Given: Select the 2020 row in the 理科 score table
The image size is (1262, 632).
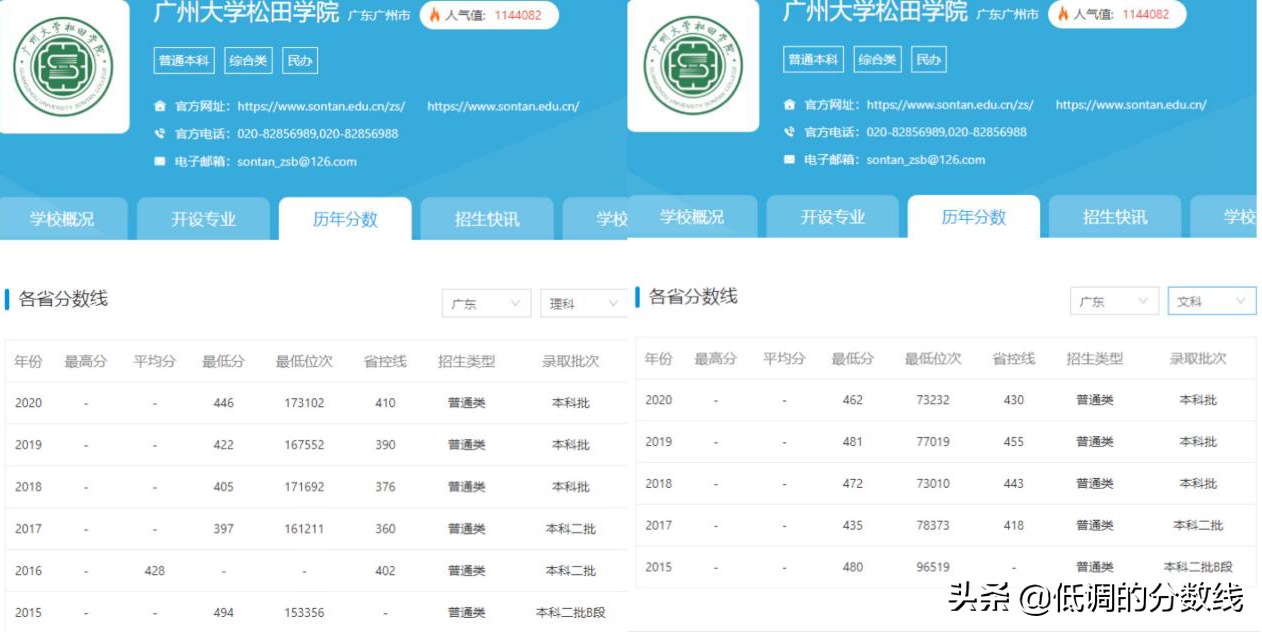Looking at the screenshot, I should 300,402.
